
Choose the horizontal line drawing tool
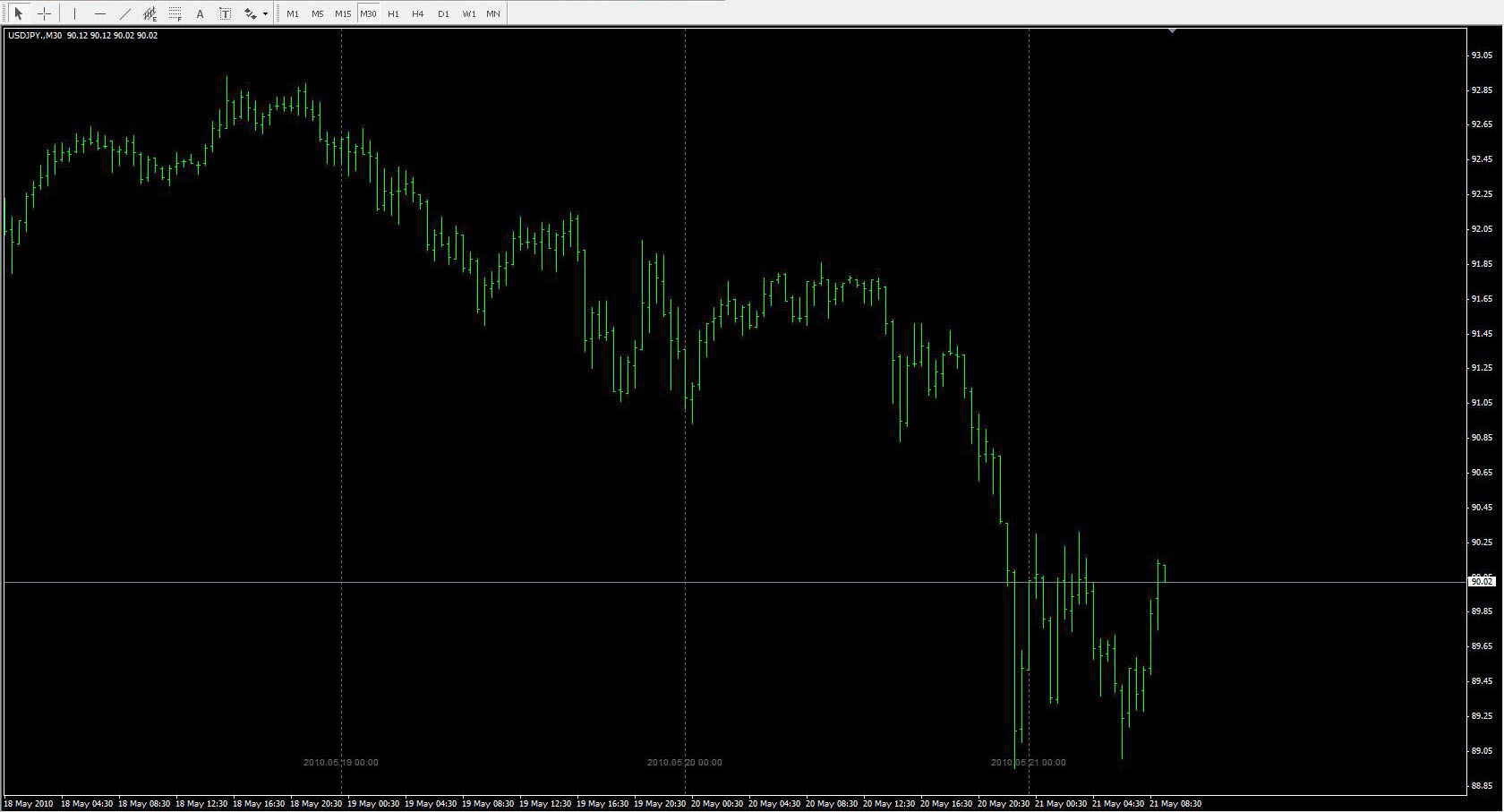coord(100,13)
